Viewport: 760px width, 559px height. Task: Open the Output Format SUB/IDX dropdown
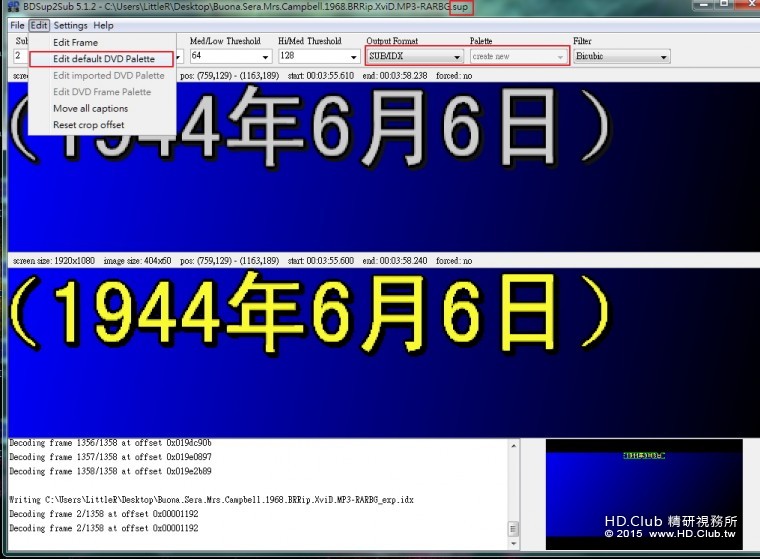coord(415,56)
